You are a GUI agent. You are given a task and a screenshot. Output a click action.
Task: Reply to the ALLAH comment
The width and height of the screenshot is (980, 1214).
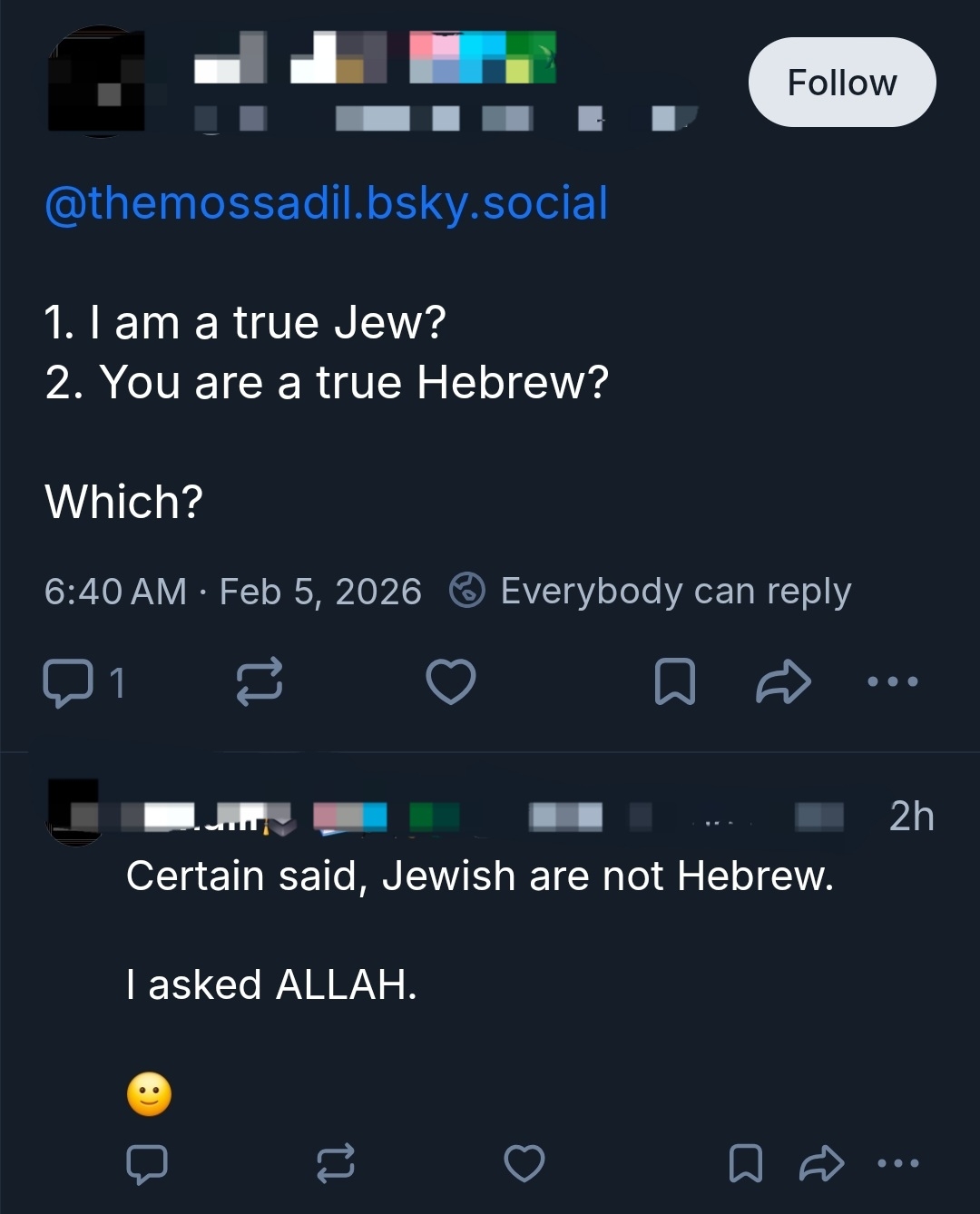click(147, 1164)
